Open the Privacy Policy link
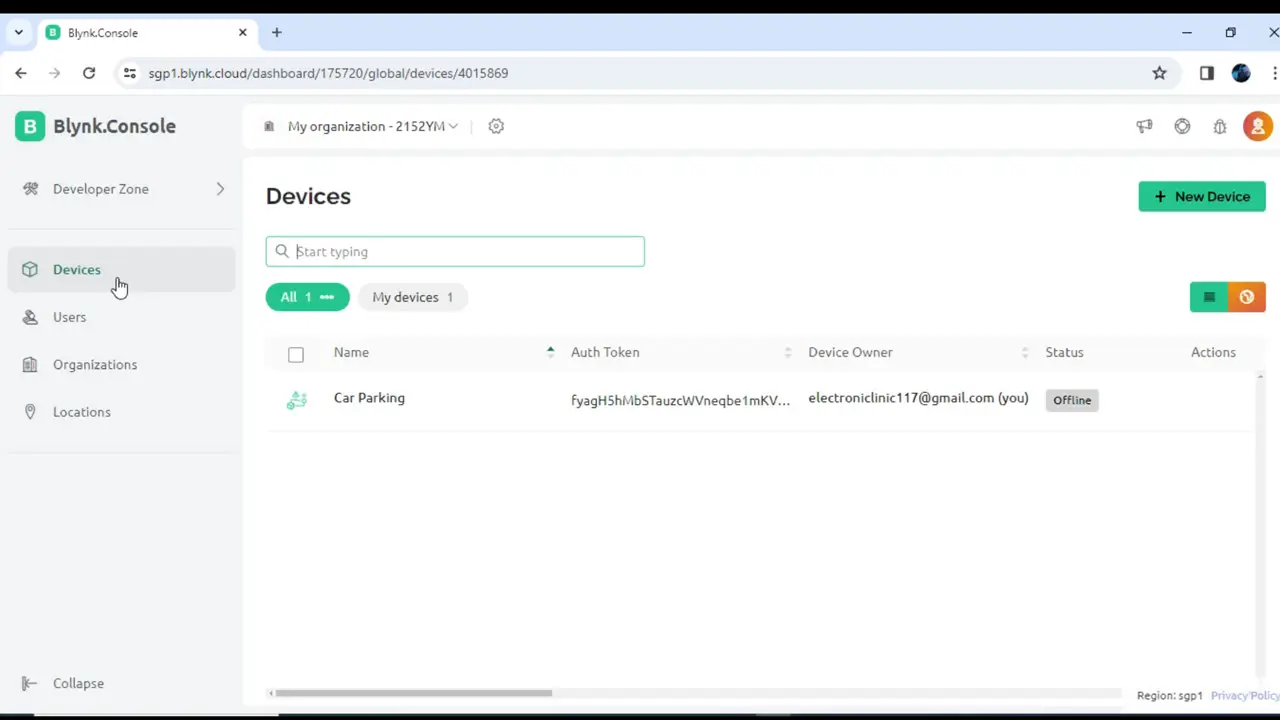The image size is (1280, 720). click(x=1245, y=695)
